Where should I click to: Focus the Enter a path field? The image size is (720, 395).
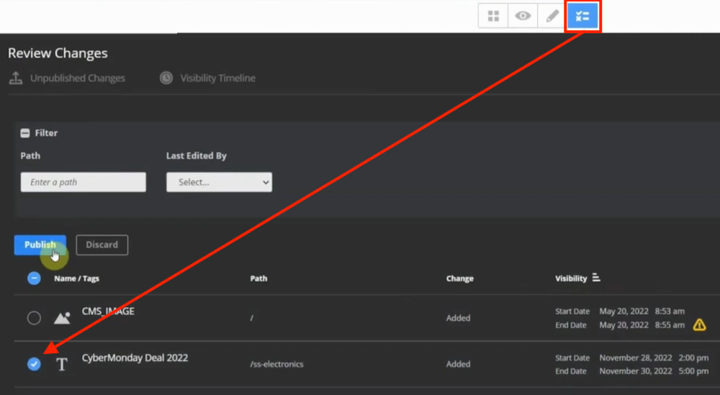(83, 182)
